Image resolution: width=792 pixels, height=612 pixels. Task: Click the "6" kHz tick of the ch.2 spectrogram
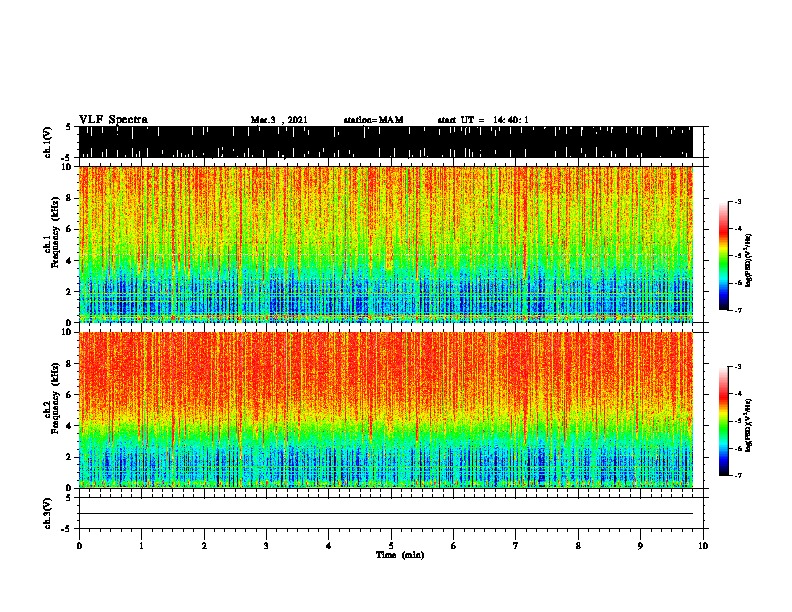click(69, 394)
